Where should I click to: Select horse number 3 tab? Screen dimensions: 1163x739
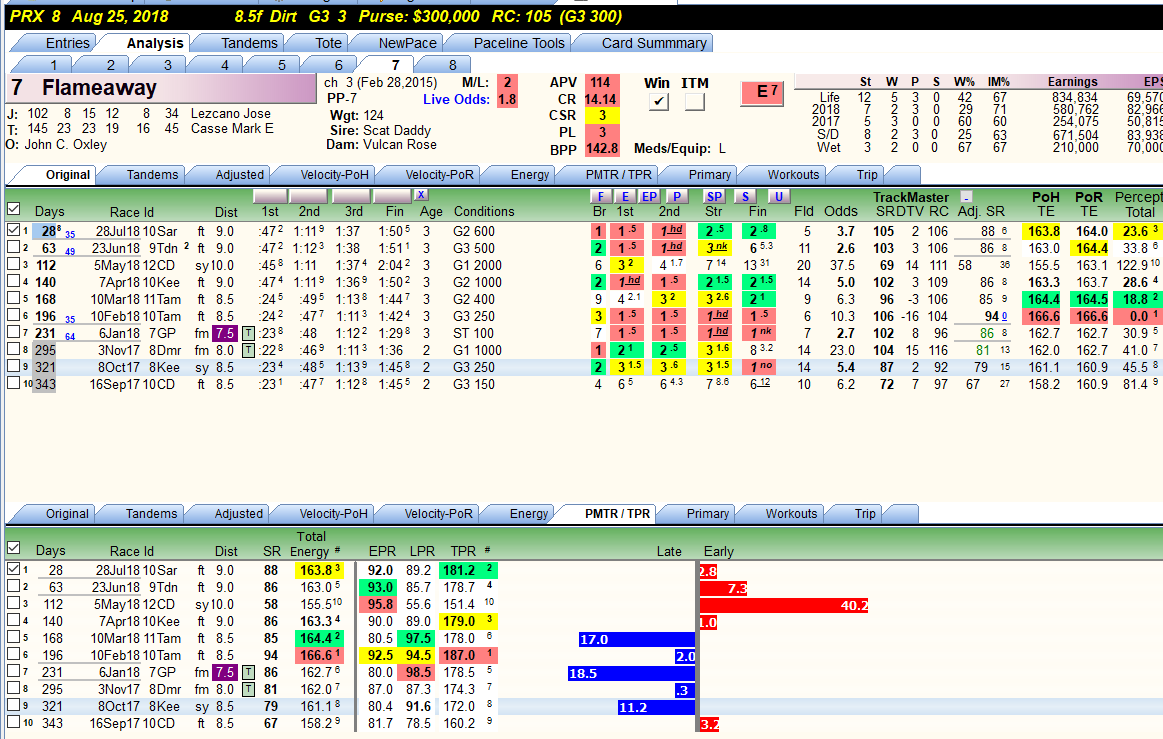[x=168, y=65]
